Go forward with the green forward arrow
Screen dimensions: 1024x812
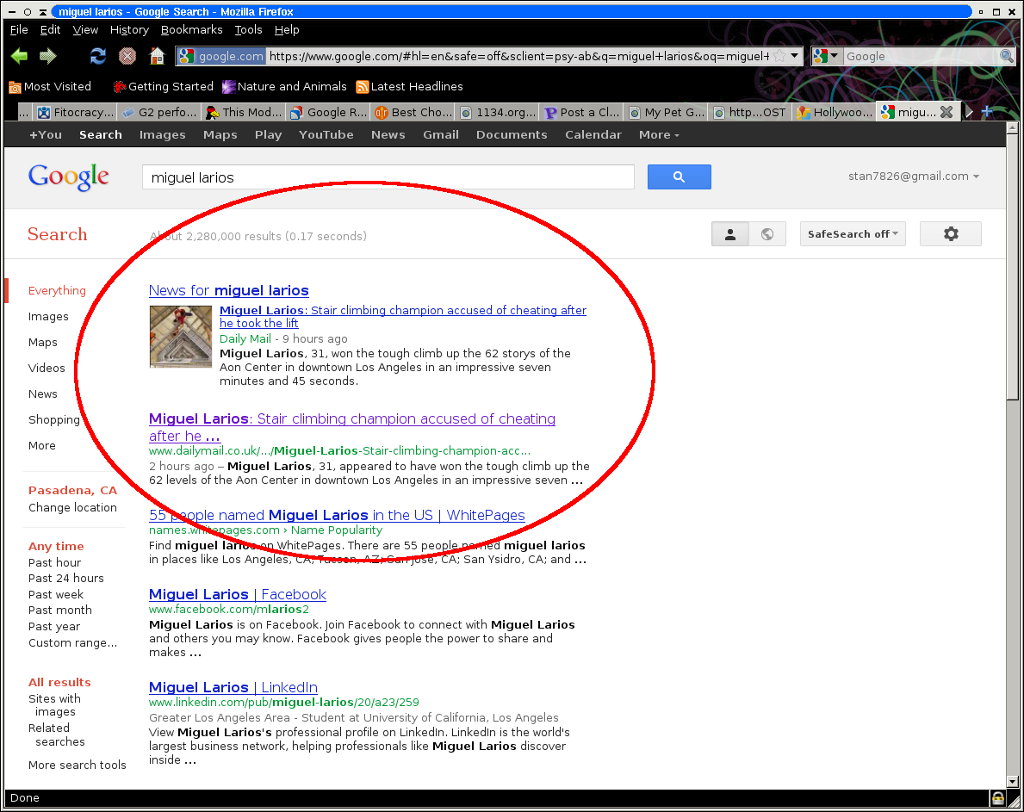click(x=48, y=56)
